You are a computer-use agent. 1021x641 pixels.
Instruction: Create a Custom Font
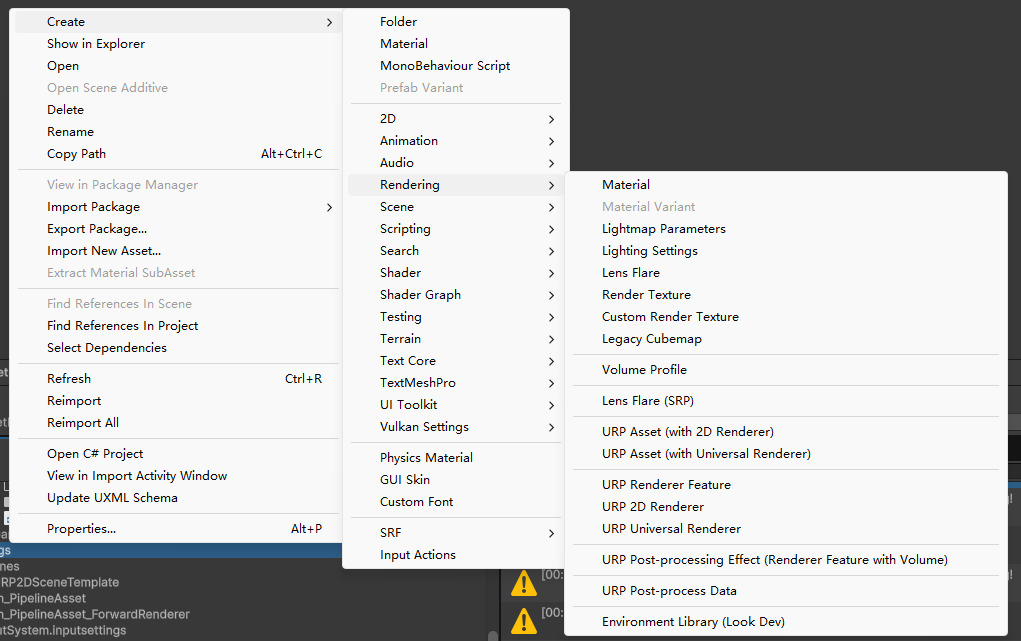tap(456, 502)
